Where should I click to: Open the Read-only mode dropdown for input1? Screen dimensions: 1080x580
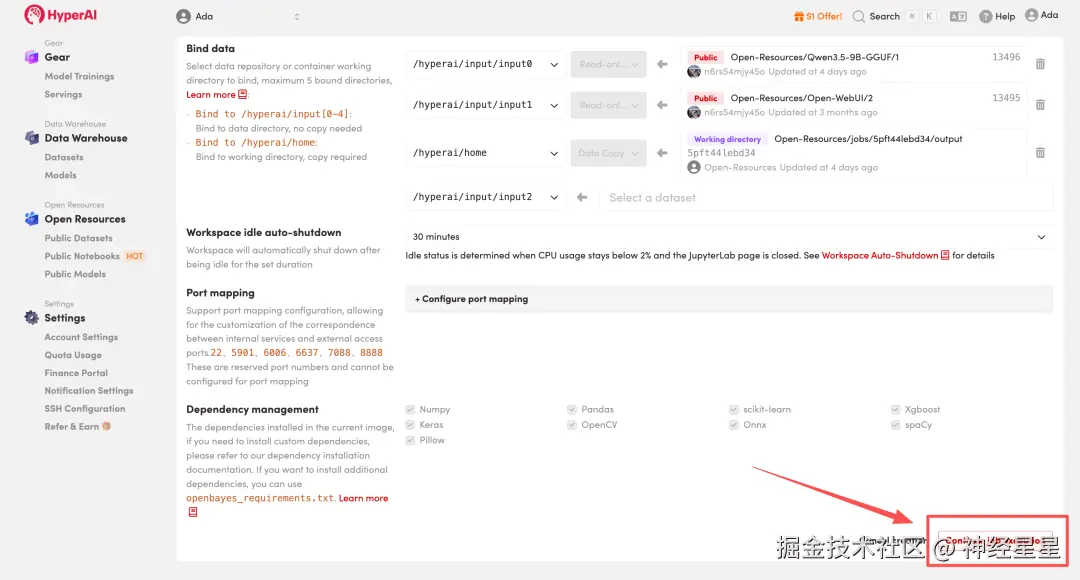coord(608,105)
